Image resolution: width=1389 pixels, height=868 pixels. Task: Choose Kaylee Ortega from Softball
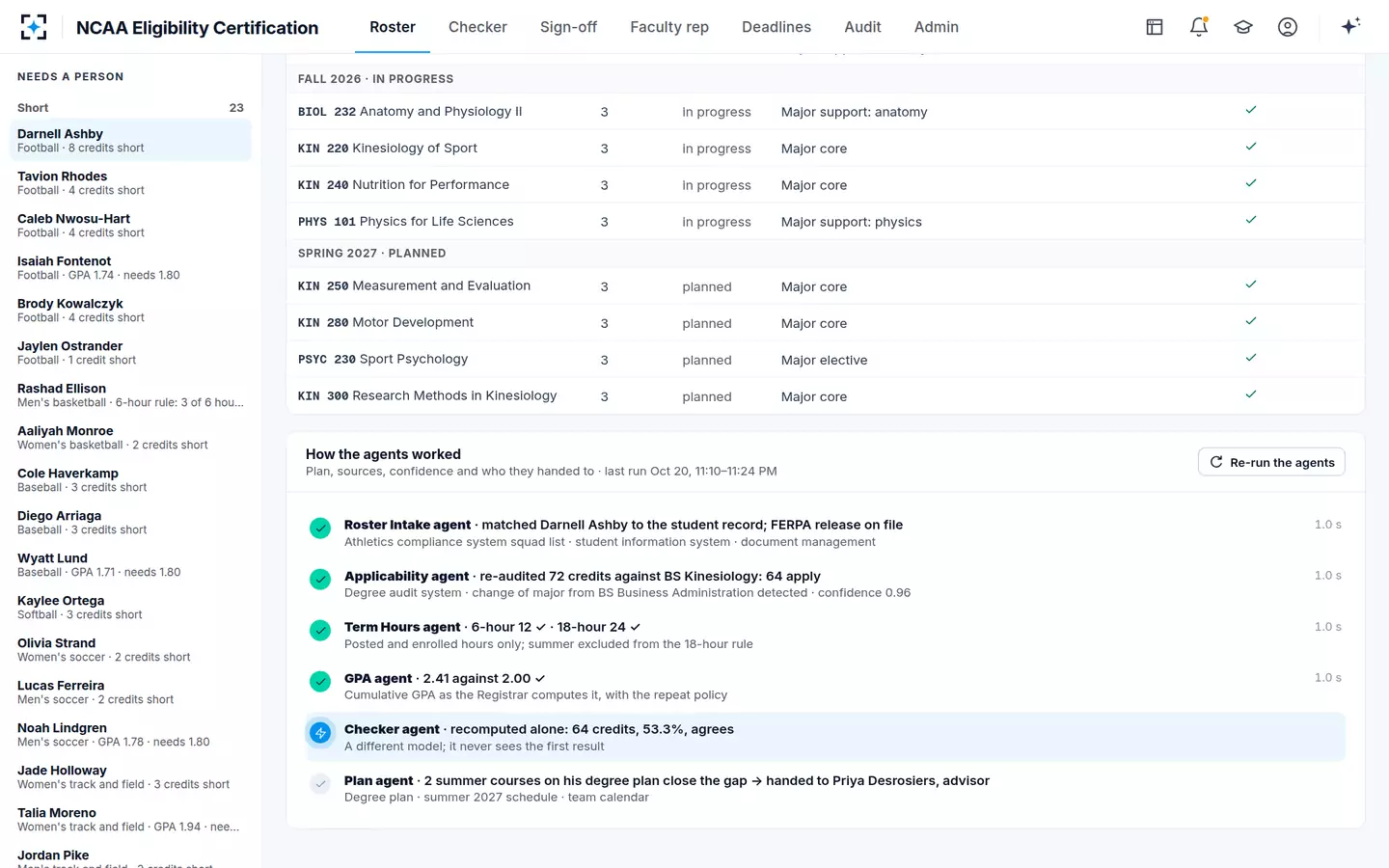[x=130, y=607]
